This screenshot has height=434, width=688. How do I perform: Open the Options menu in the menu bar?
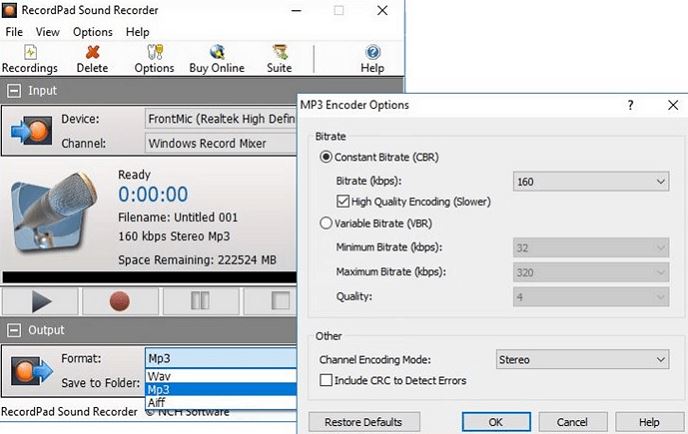(93, 32)
